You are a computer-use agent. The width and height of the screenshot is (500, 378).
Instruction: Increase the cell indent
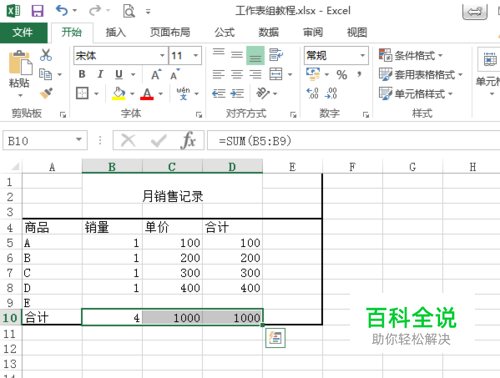(x=237, y=93)
